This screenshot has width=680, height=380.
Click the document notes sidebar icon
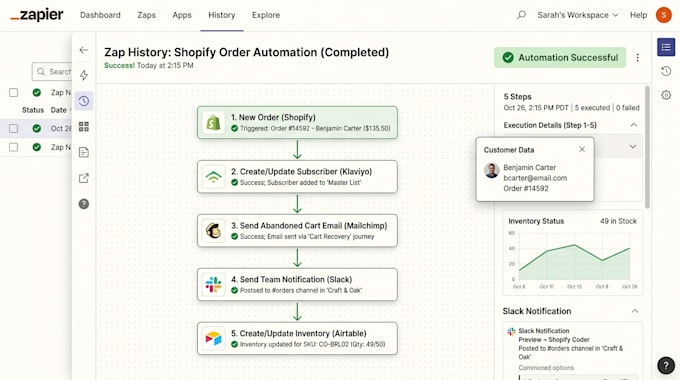pyautogui.click(x=84, y=152)
